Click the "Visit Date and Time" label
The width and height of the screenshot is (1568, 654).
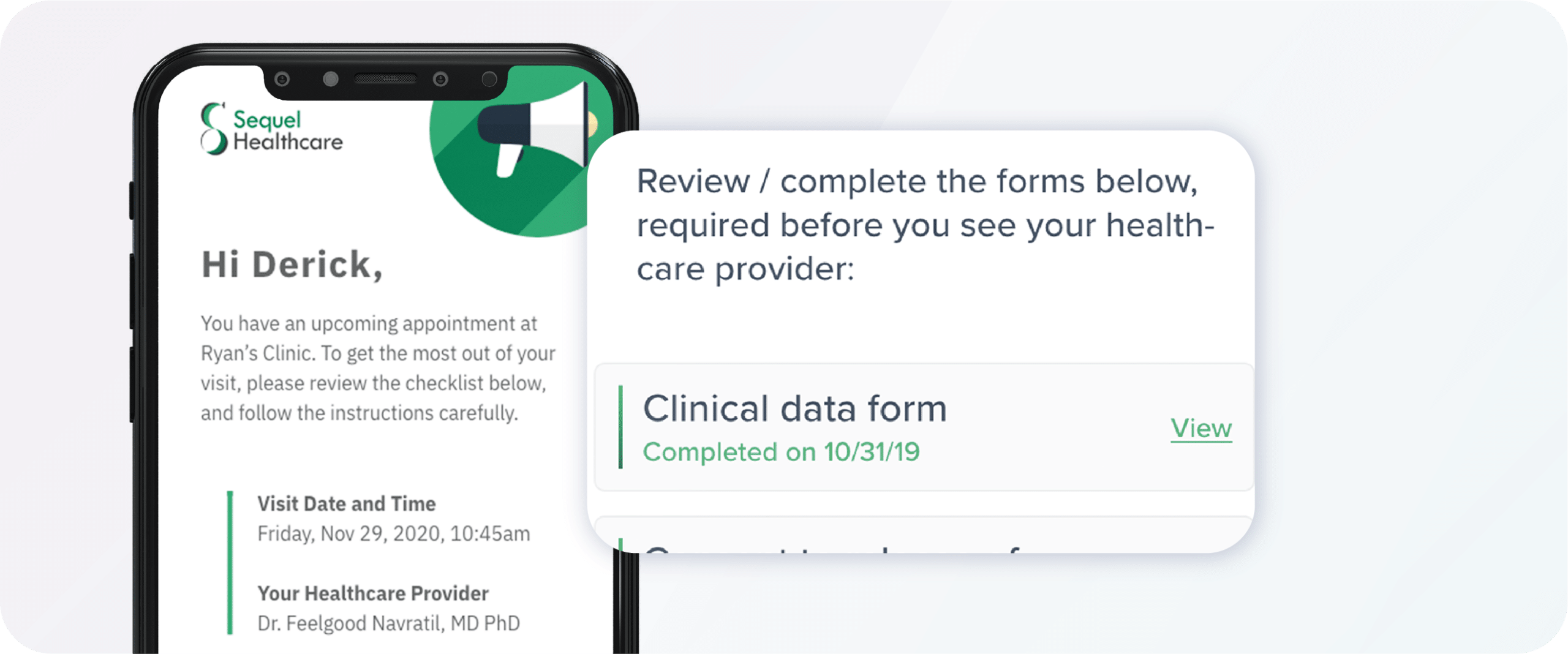pos(346,503)
